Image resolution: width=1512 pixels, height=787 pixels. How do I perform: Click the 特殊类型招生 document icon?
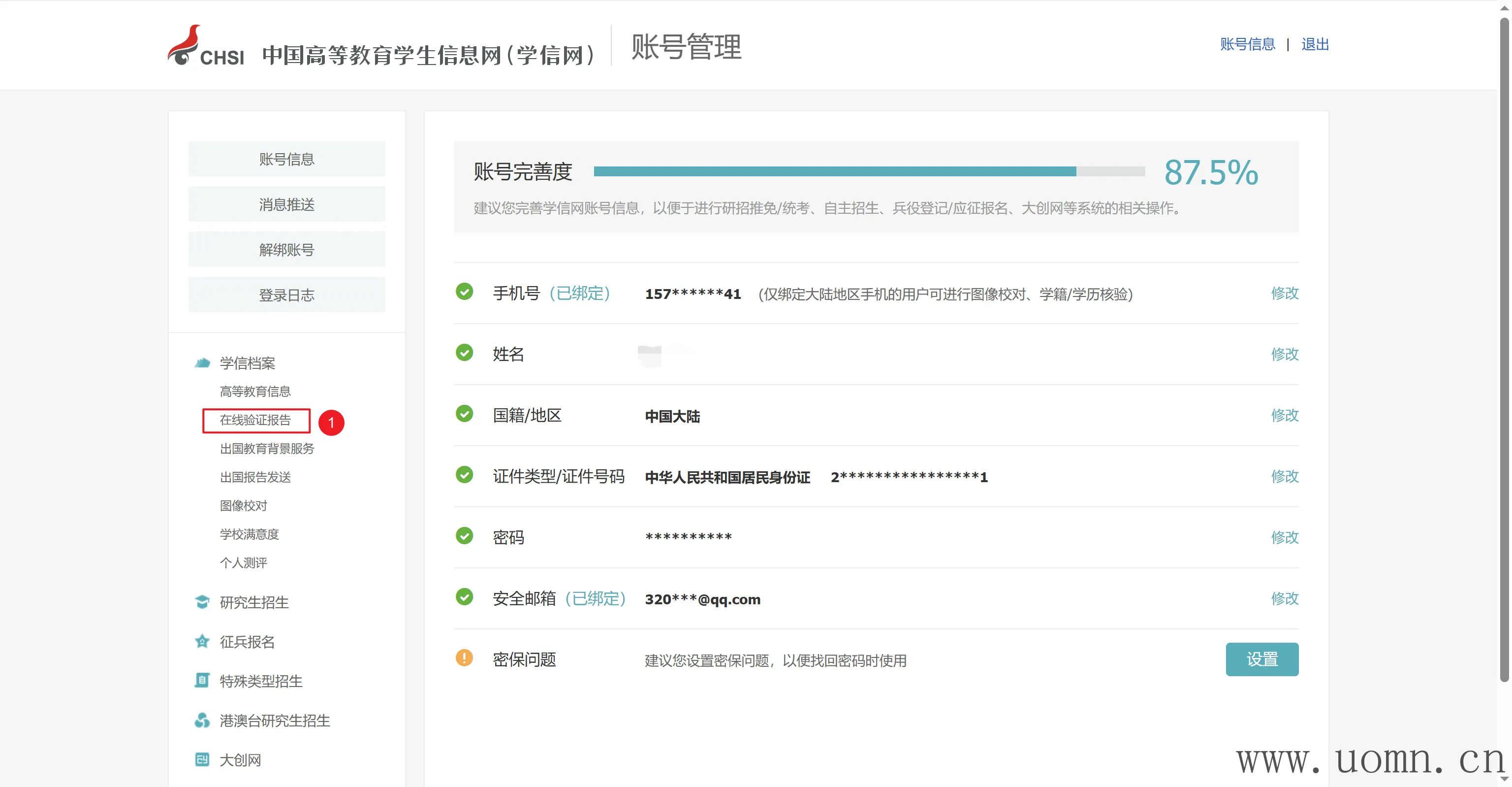pos(202,681)
